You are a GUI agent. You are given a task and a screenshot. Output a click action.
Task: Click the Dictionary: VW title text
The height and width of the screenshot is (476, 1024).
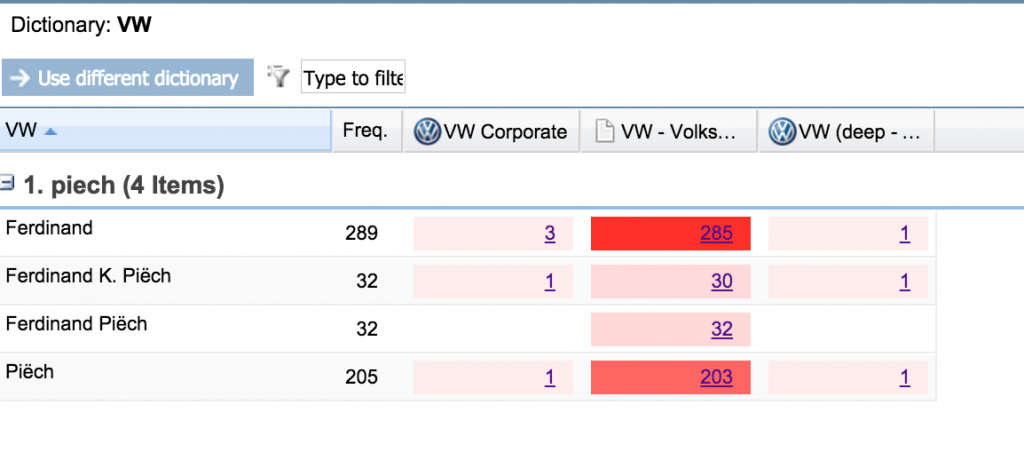pos(81,25)
